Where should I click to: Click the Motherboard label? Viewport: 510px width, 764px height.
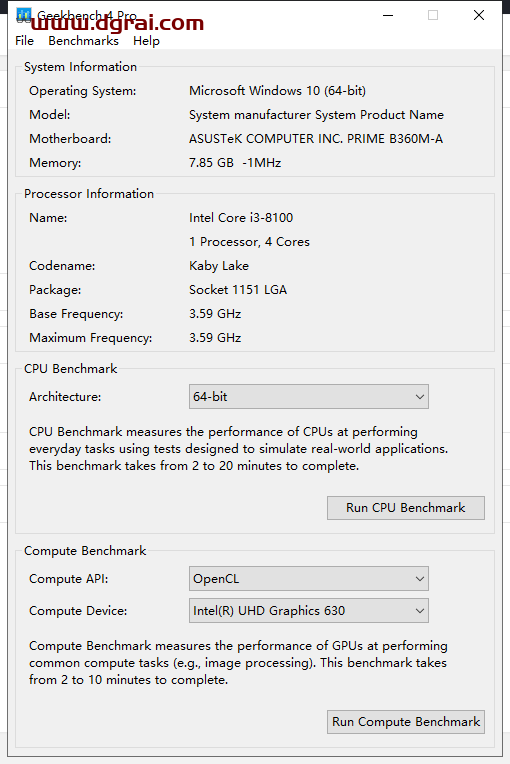click(x=70, y=139)
